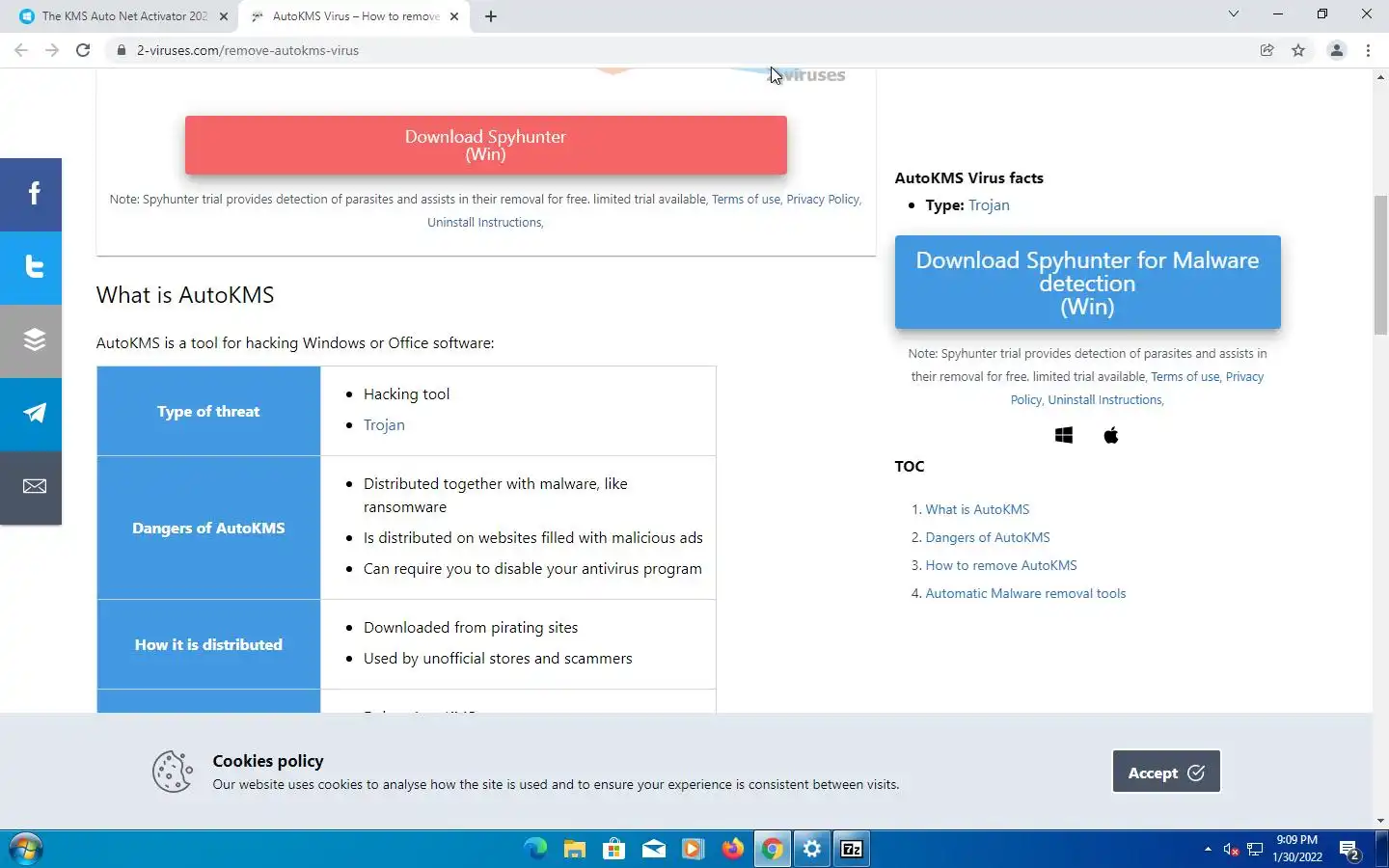Image resolution: width=1389 pixels, height=868 pixels.
Task: Open Firefox from the taskbar
Action: 733,849
